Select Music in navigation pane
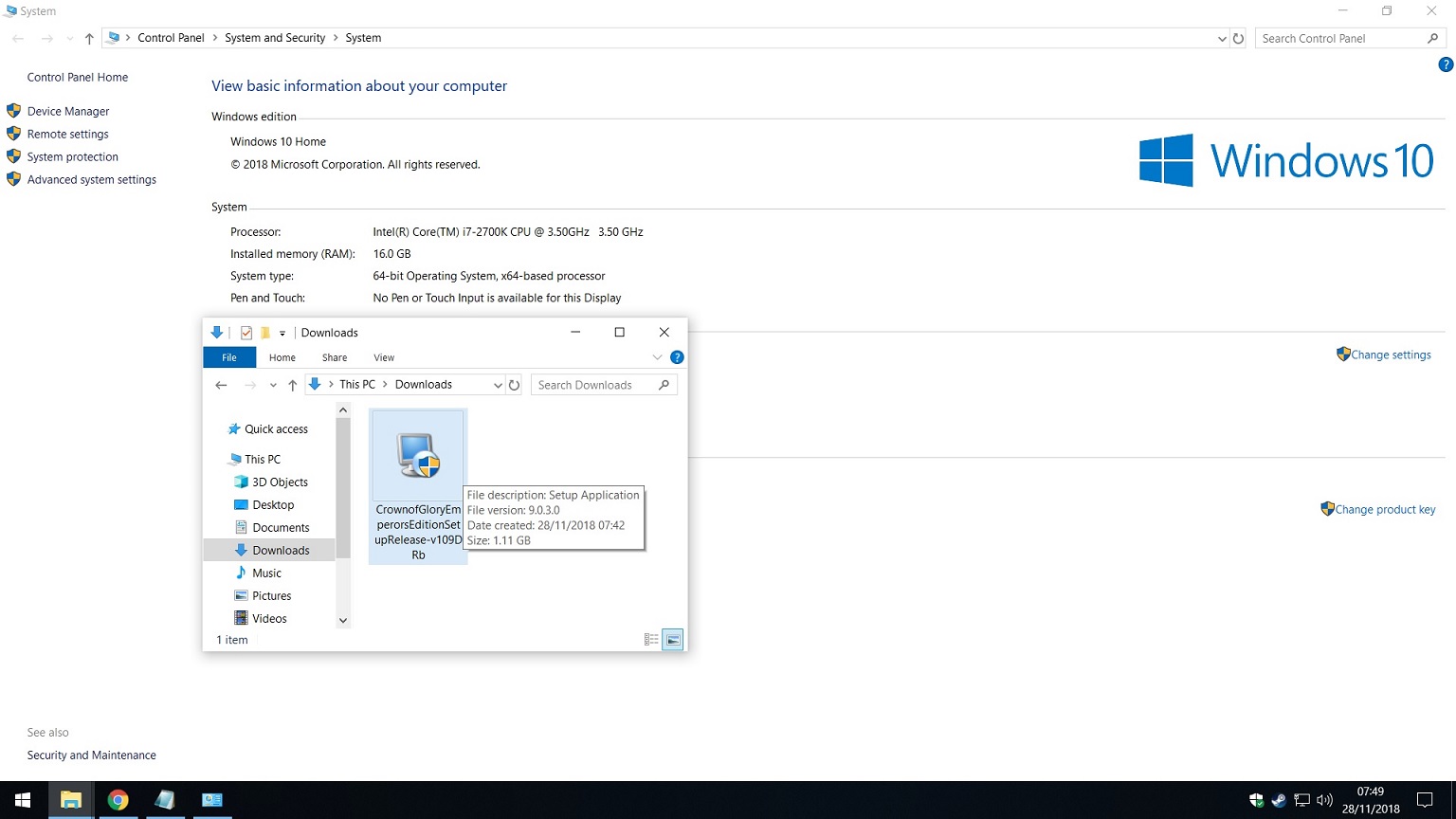Image resolution: width=1456 pixels, height=819 pixels. (266, 573)
